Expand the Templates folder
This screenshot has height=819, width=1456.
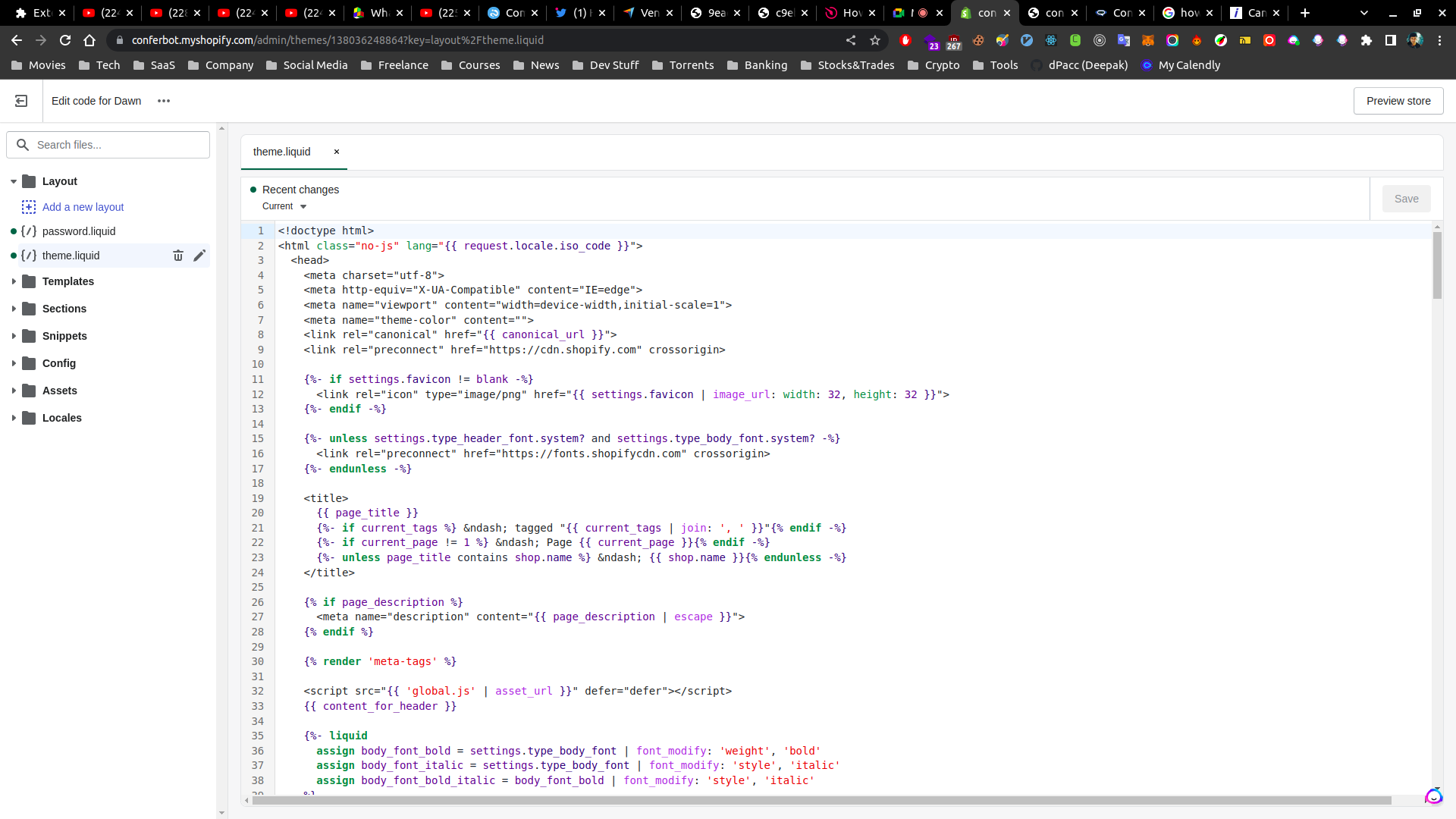pyautogui.click(x=14, y=281)
